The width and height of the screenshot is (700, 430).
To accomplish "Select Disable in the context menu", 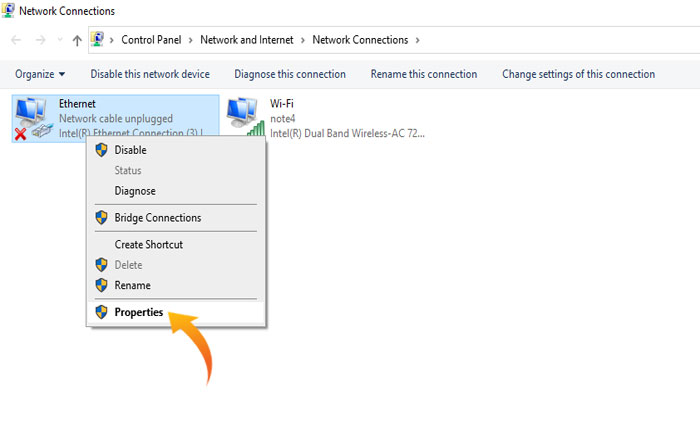I will (x=130, y=150).
